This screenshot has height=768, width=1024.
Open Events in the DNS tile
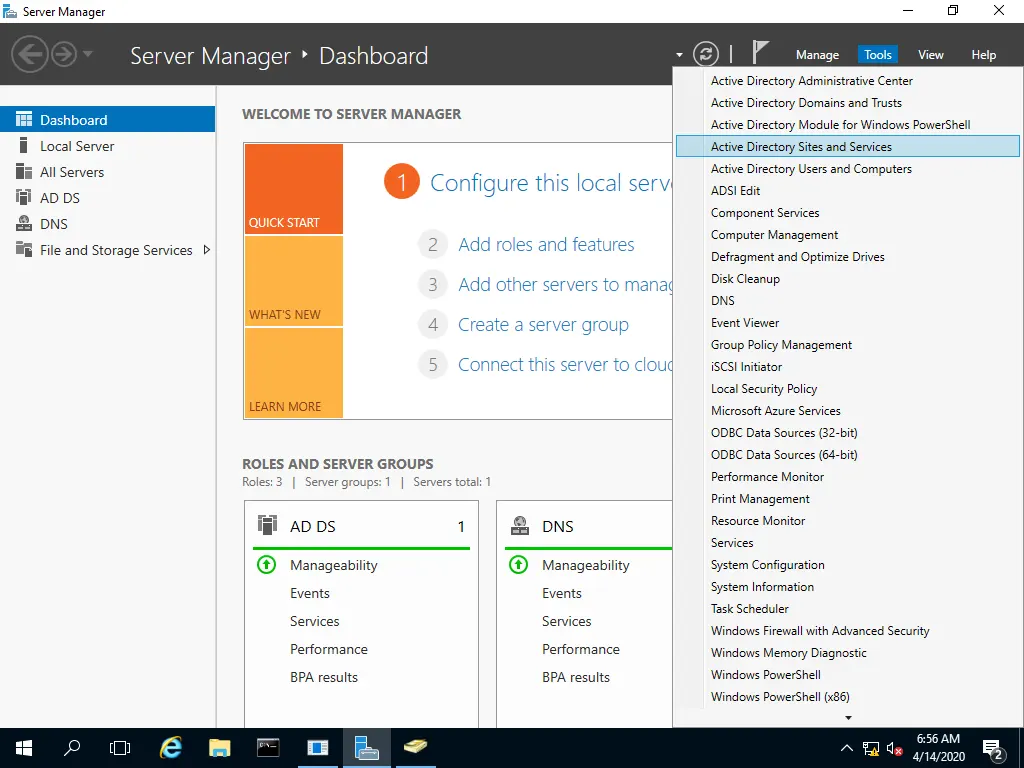562,593
